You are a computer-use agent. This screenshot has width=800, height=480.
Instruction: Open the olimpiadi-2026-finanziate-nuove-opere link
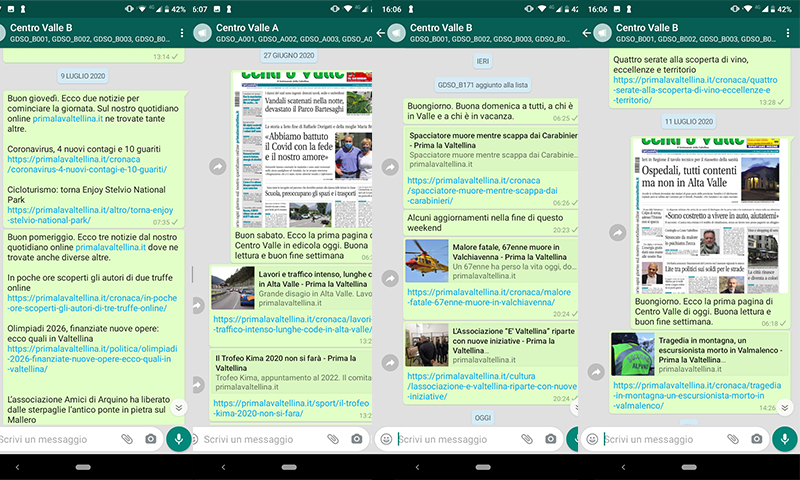[92, 359]
